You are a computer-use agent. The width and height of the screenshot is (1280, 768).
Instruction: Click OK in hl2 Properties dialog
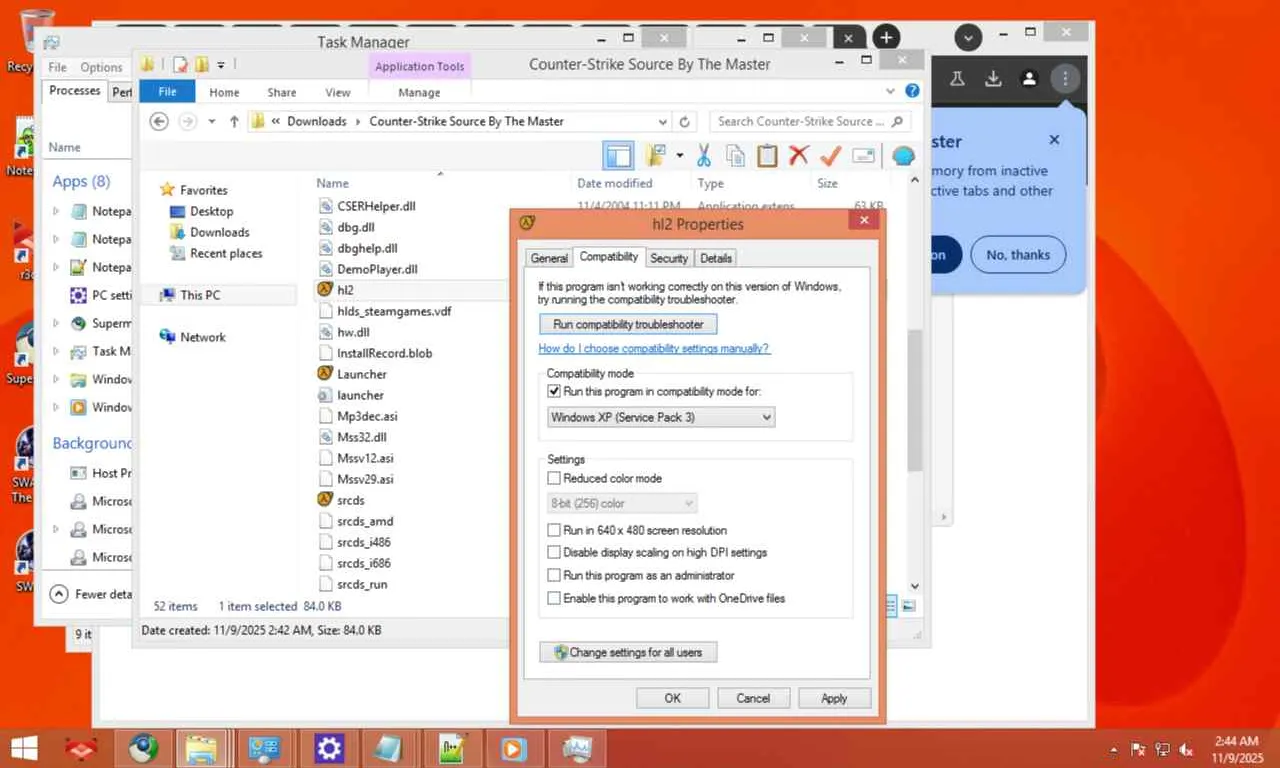click(x=673, y=698)
